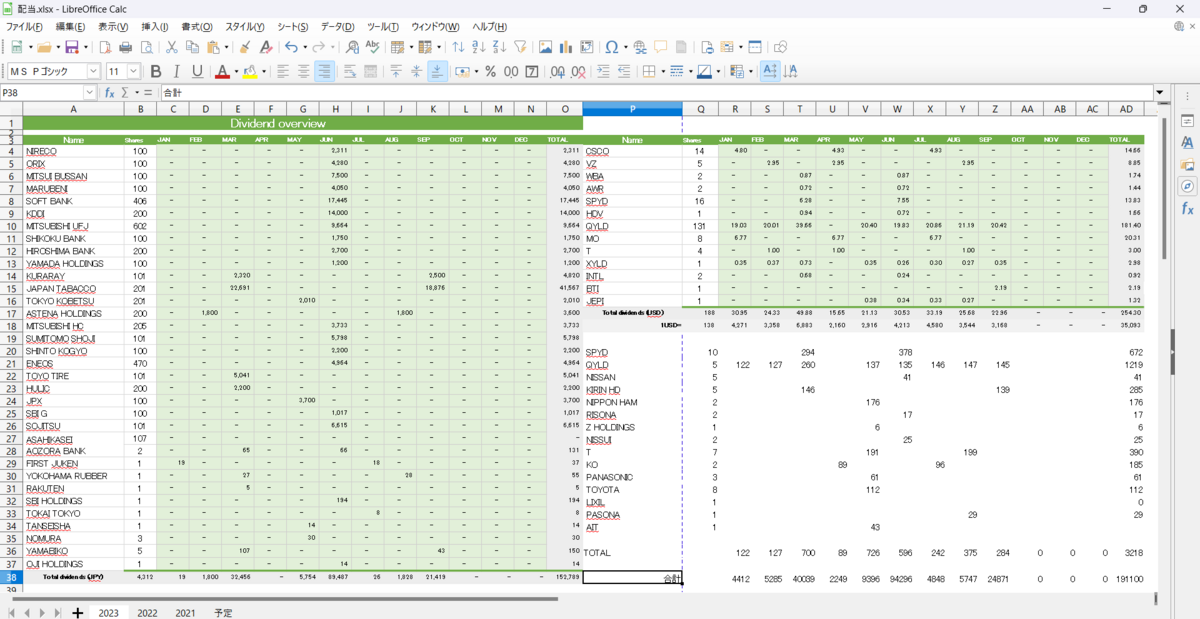Click the Insert Image icon
This screenshot has height=619, width=1200.
point(545,47)
